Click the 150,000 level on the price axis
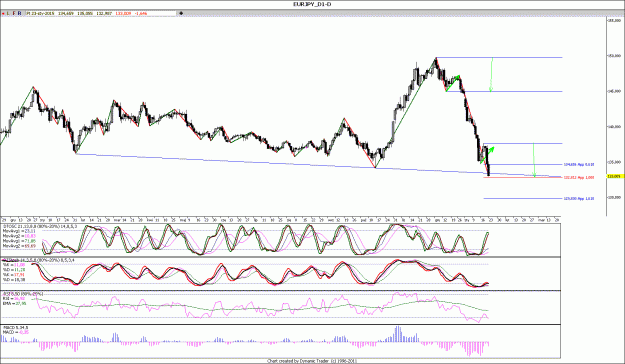 [x=614, y=56]
